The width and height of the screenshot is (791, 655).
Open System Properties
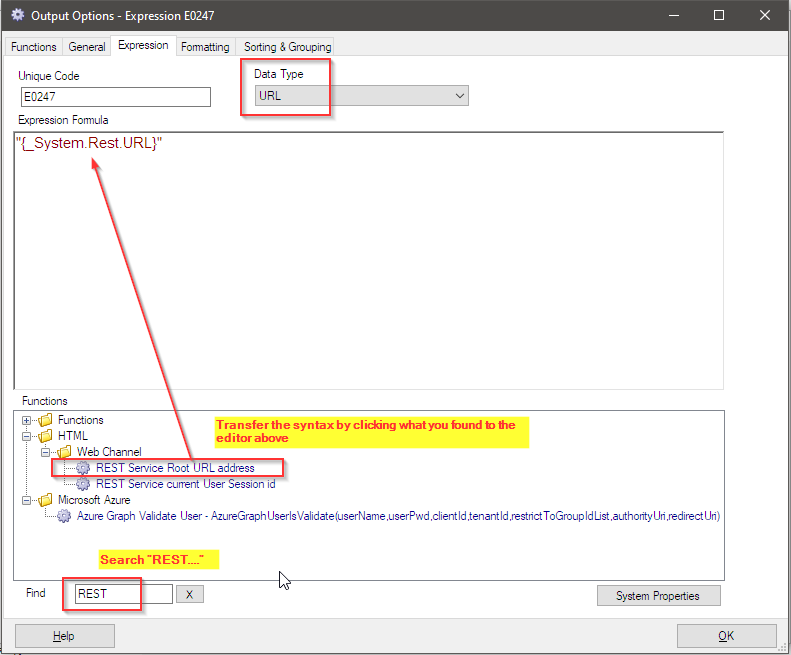tap(658, 595)
